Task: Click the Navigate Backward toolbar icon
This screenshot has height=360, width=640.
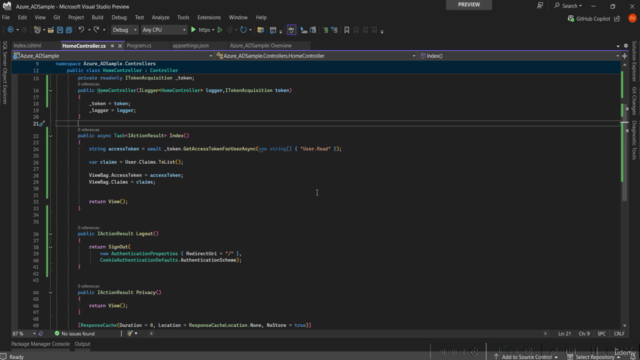Action: (11, 30)
